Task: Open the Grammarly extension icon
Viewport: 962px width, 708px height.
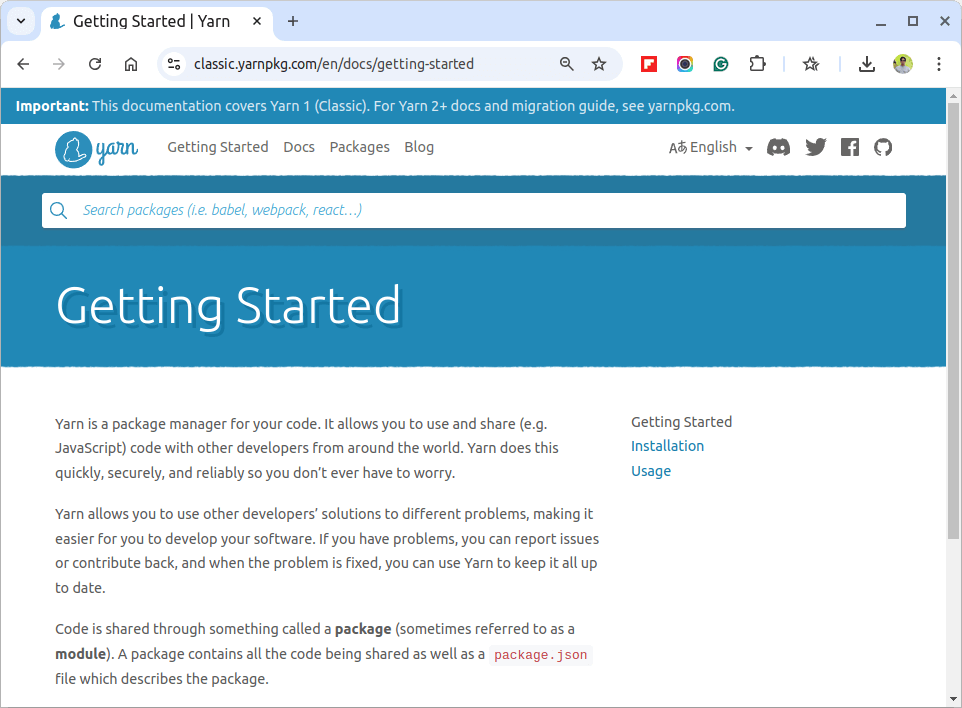Action: [721, 64]
